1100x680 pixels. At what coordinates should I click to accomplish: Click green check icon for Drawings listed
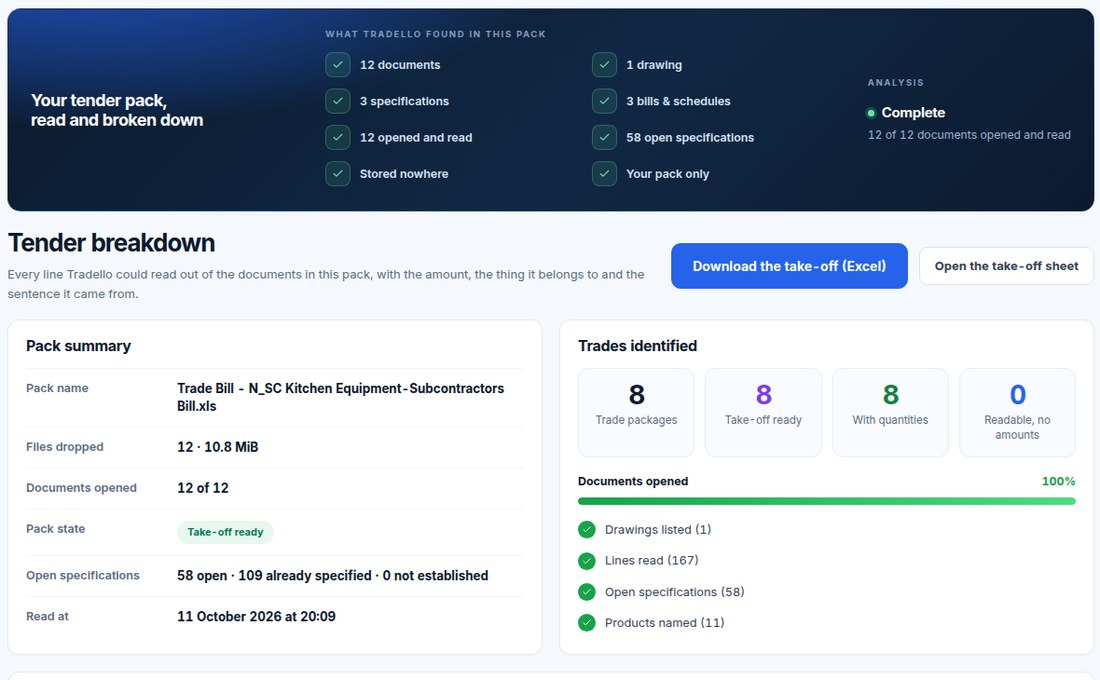[586, 530]
